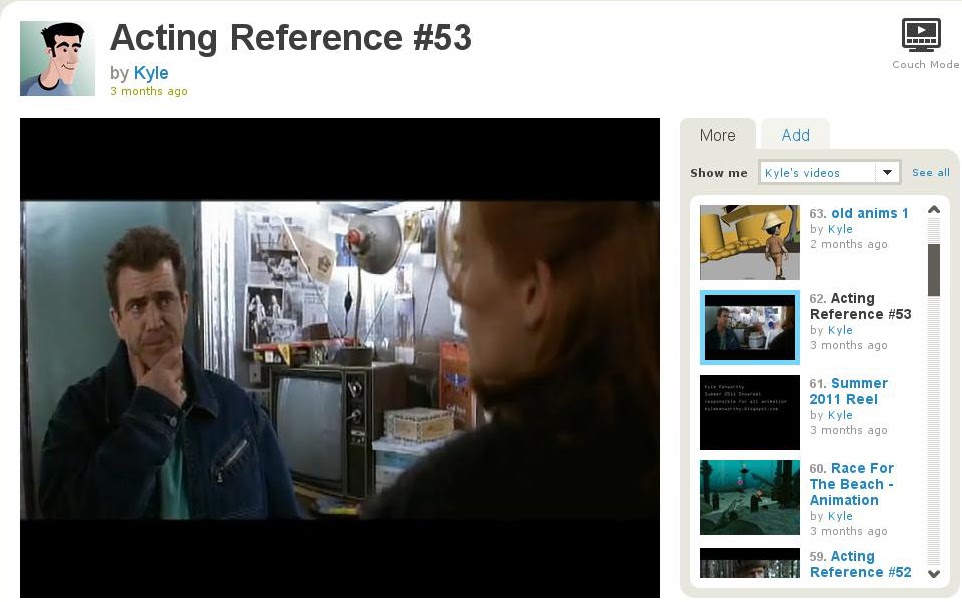This screenshot has width=962, height=602.
Task: Switch to the Add tab
Action: coord(795,135)
